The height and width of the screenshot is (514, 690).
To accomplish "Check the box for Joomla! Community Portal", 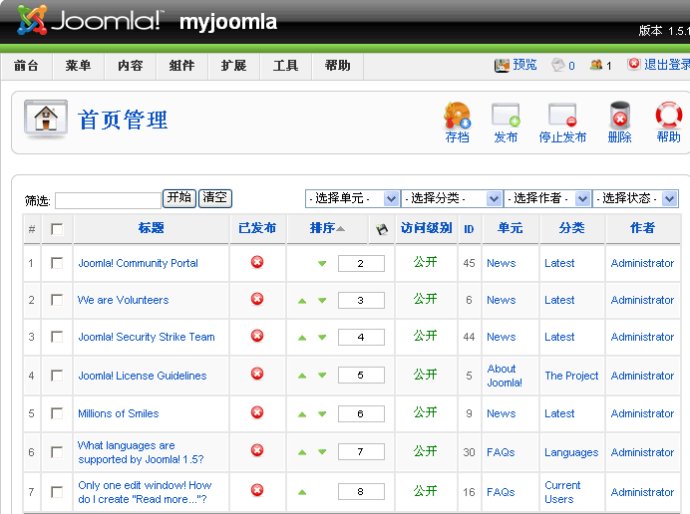I will [x=57, y=263].
